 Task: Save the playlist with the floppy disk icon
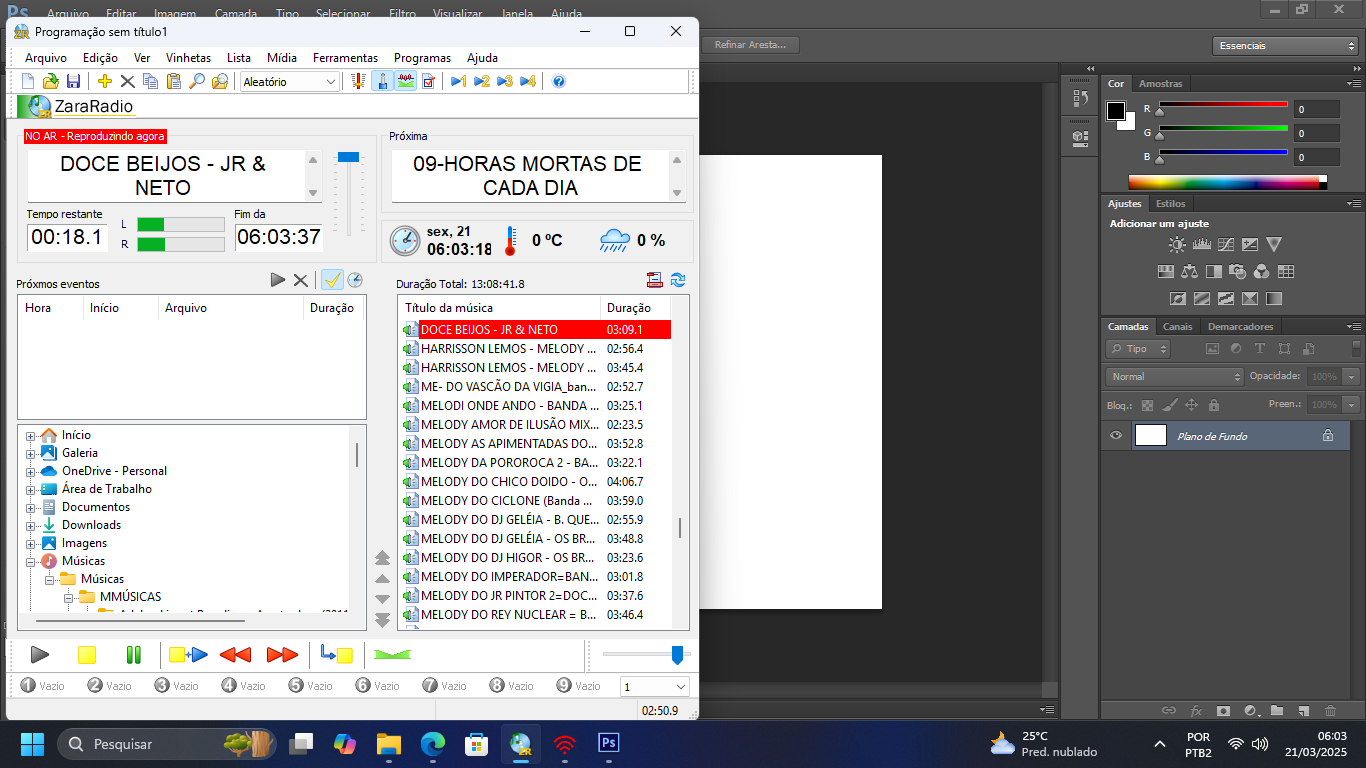(x=73, y=82)
